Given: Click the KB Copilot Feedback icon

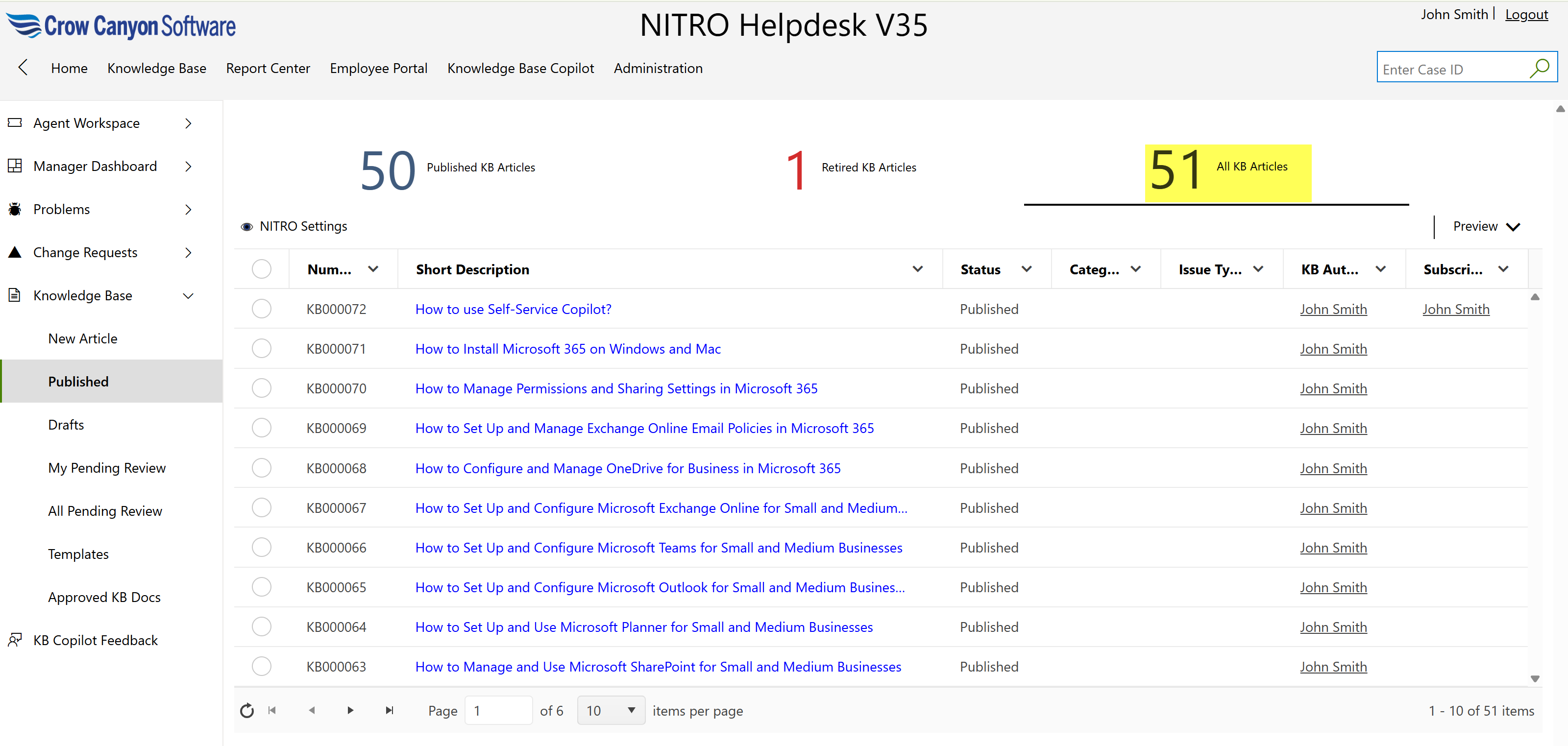Looking at the screenshot, I should pos(15,640).
